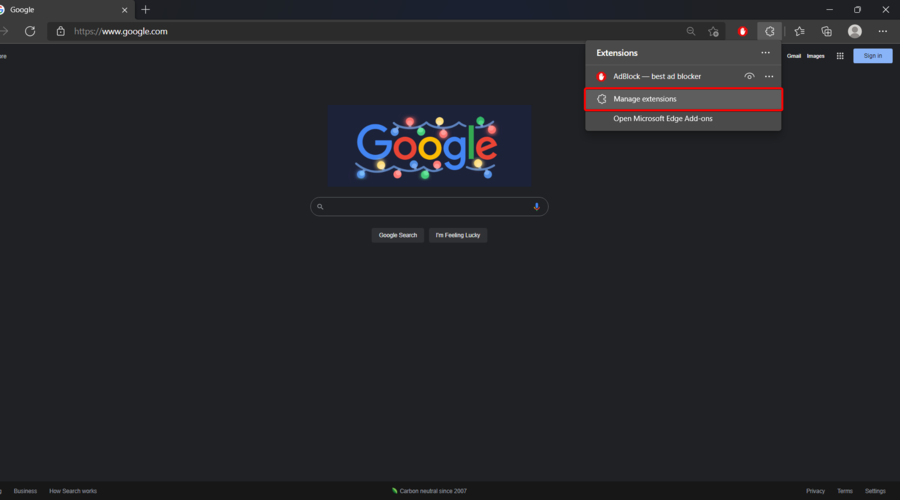Screen dimensions: 900x500
Task: Add this page to favorites star icon
Action: click(x=713, y=32)
